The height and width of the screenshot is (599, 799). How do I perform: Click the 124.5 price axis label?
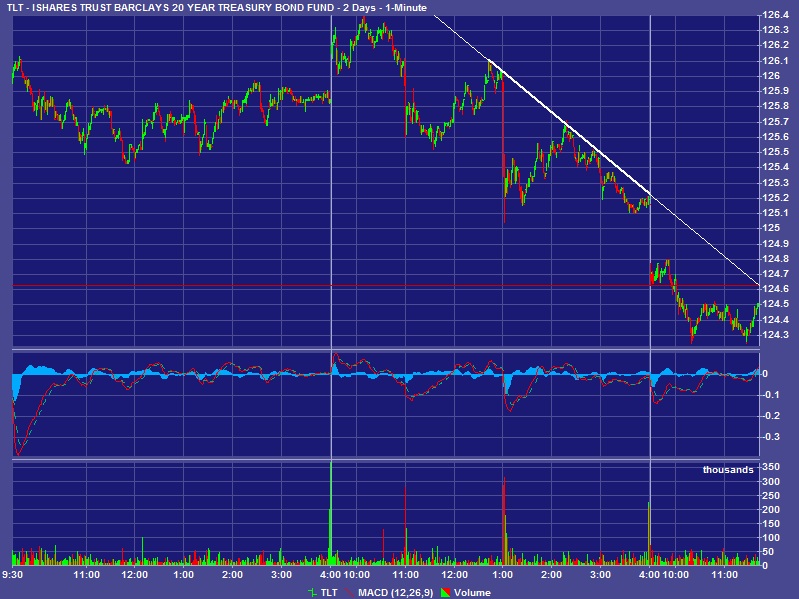tap(775, 304)
